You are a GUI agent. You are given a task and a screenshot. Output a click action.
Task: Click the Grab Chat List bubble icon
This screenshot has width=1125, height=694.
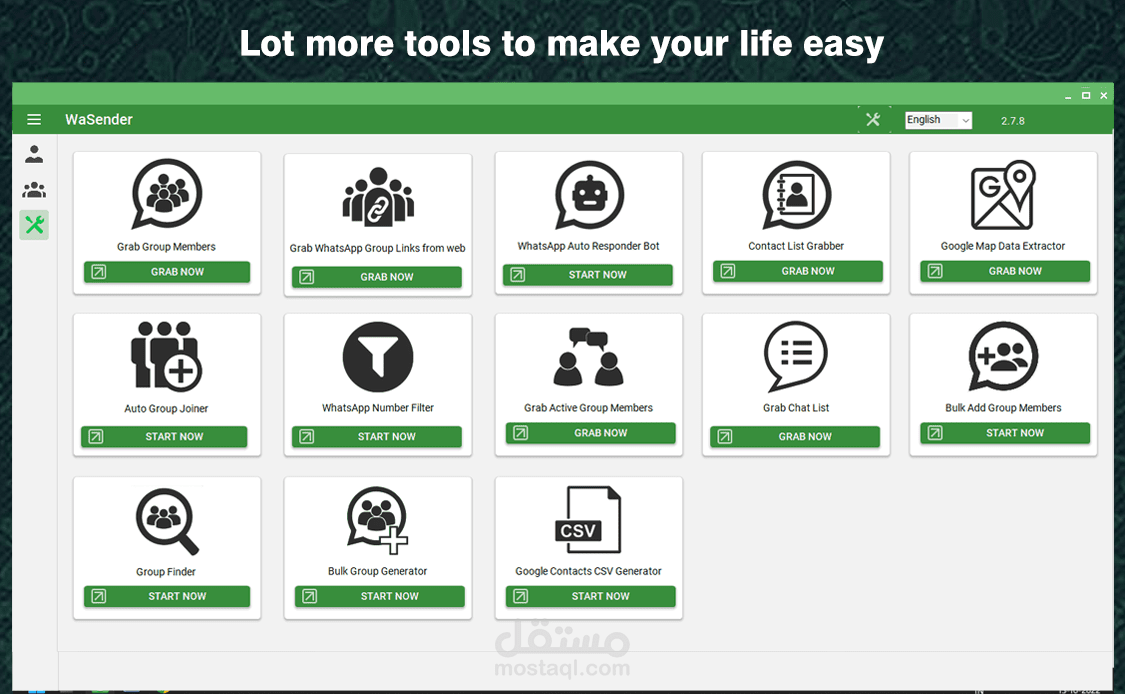pos(796,356)
